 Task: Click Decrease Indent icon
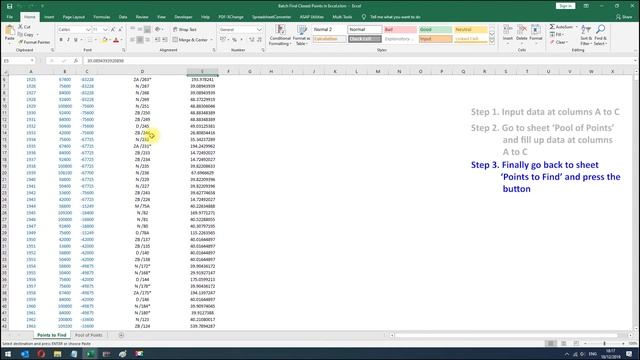point(158,40)
